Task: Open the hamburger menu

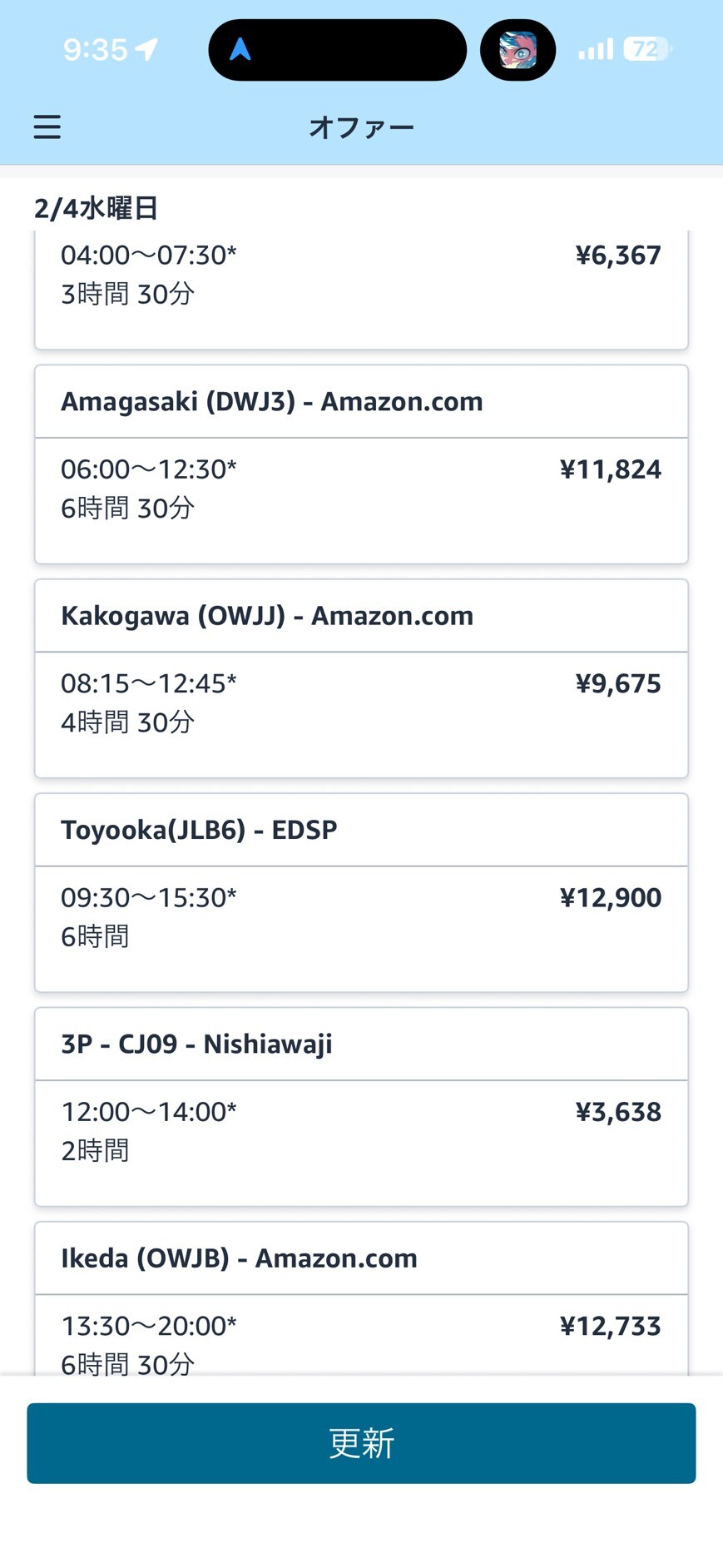Action: coord(47,127)
